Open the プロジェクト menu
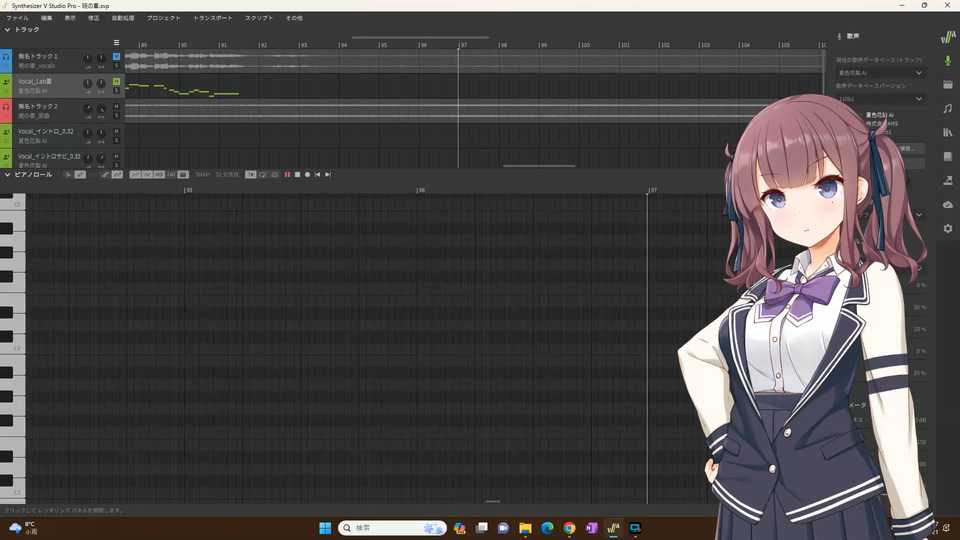The image size is (960, 540). pos(163,18)
